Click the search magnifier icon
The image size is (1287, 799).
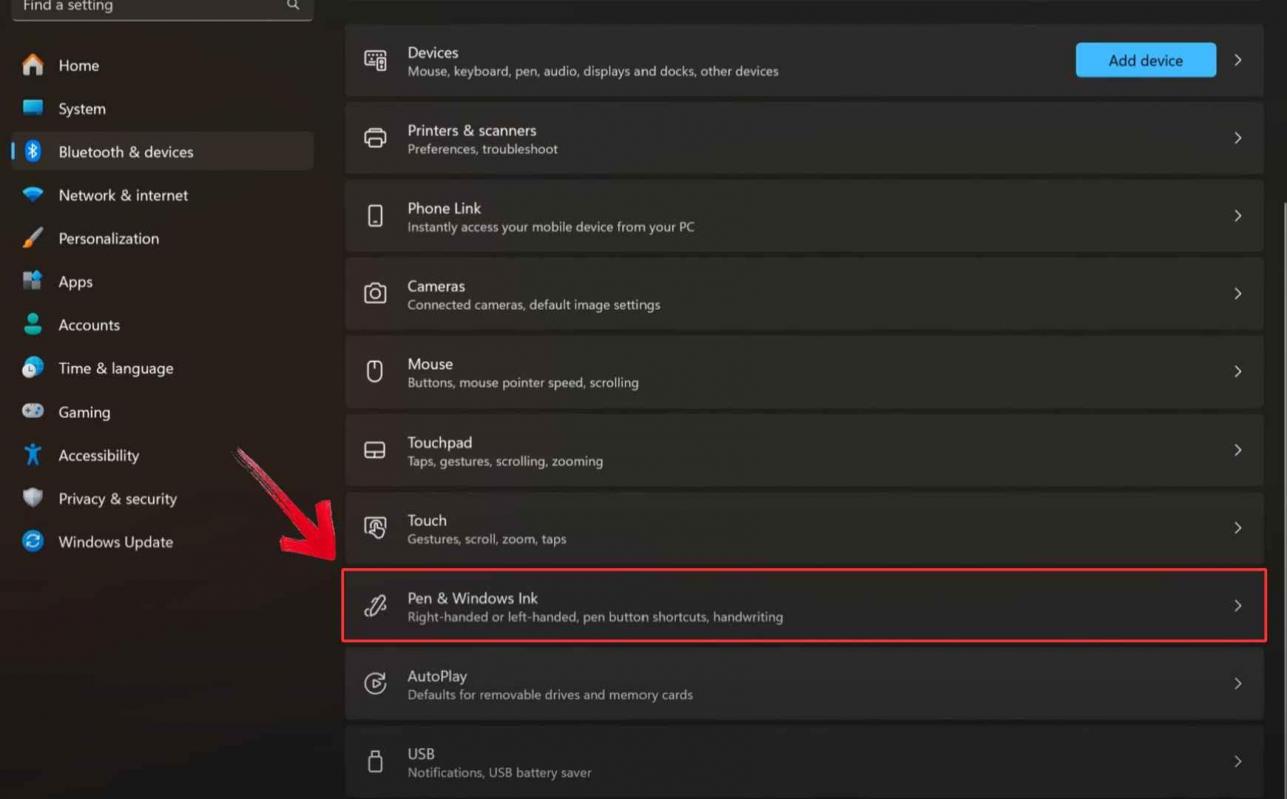(293, 5)
